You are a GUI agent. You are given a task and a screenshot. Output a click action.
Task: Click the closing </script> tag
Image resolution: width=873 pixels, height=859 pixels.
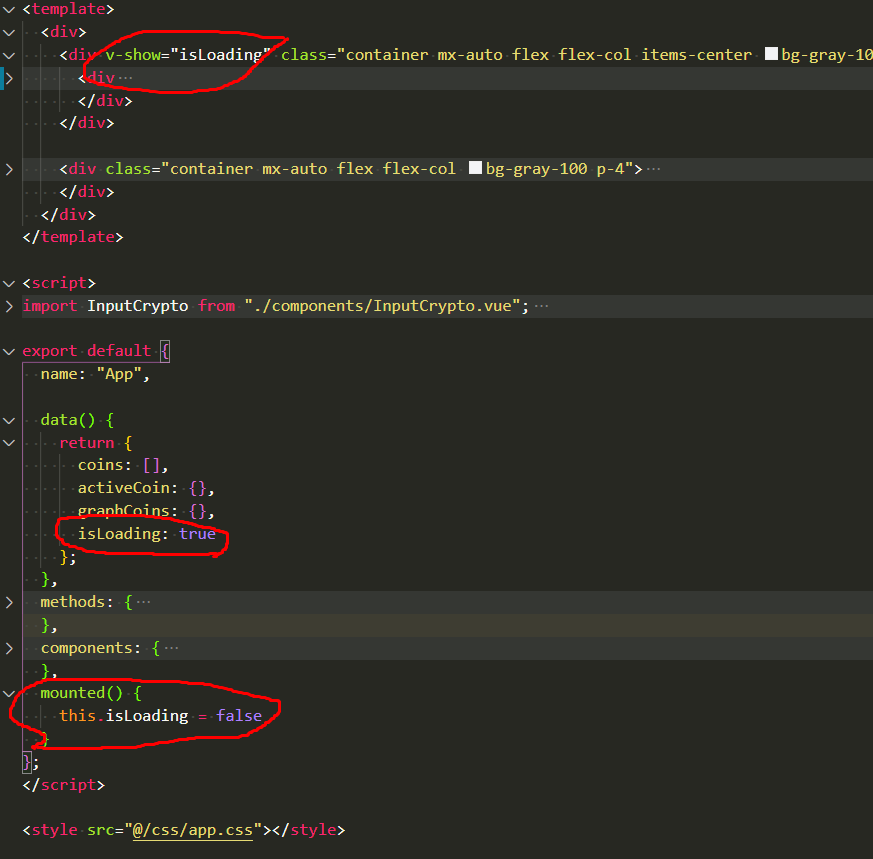[x=63, y=785]
